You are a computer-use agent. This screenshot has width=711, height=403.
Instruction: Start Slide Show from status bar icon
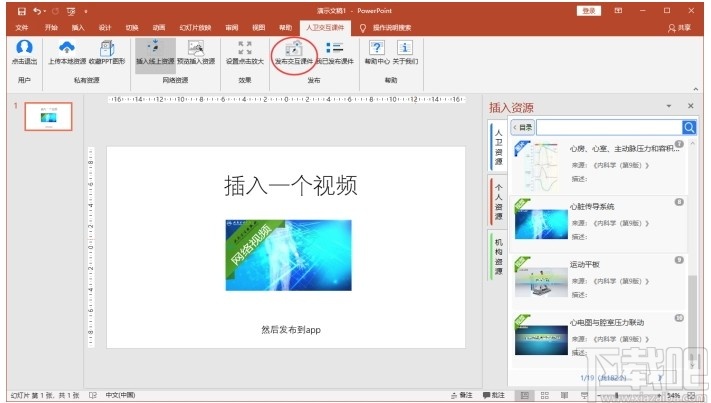point(585,395)
